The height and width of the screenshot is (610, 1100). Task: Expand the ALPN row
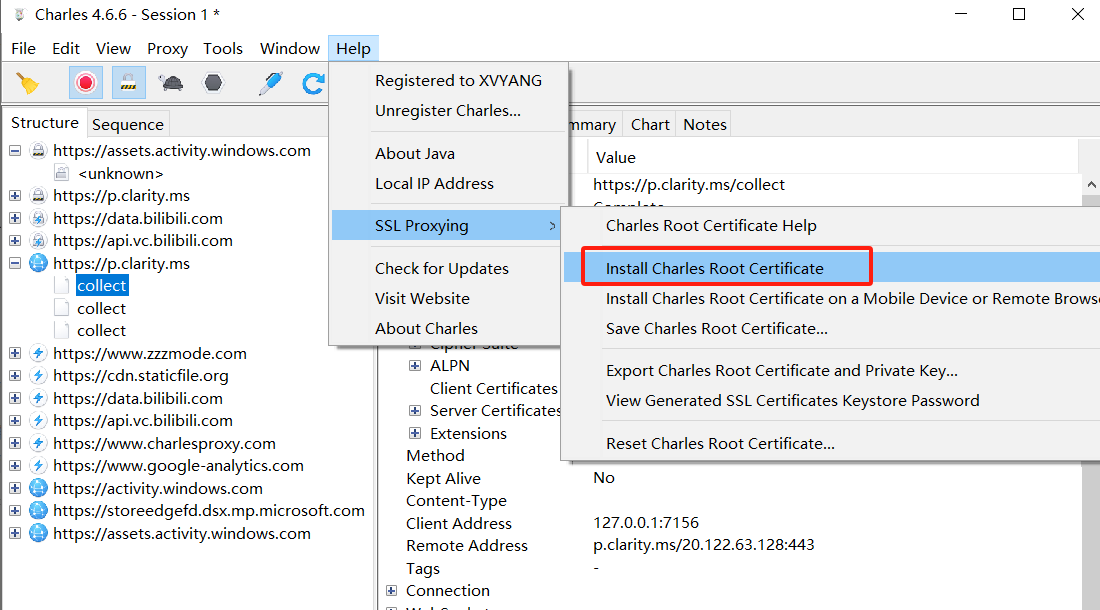coord(415,366)
